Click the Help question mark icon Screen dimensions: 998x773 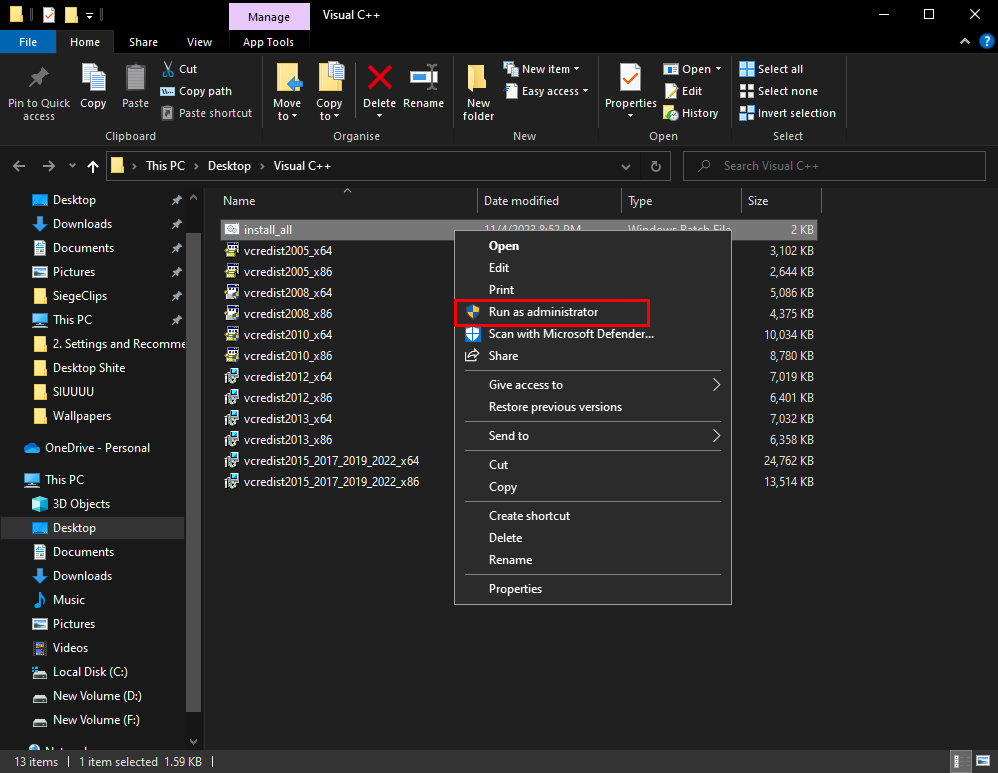click(986, 41)
